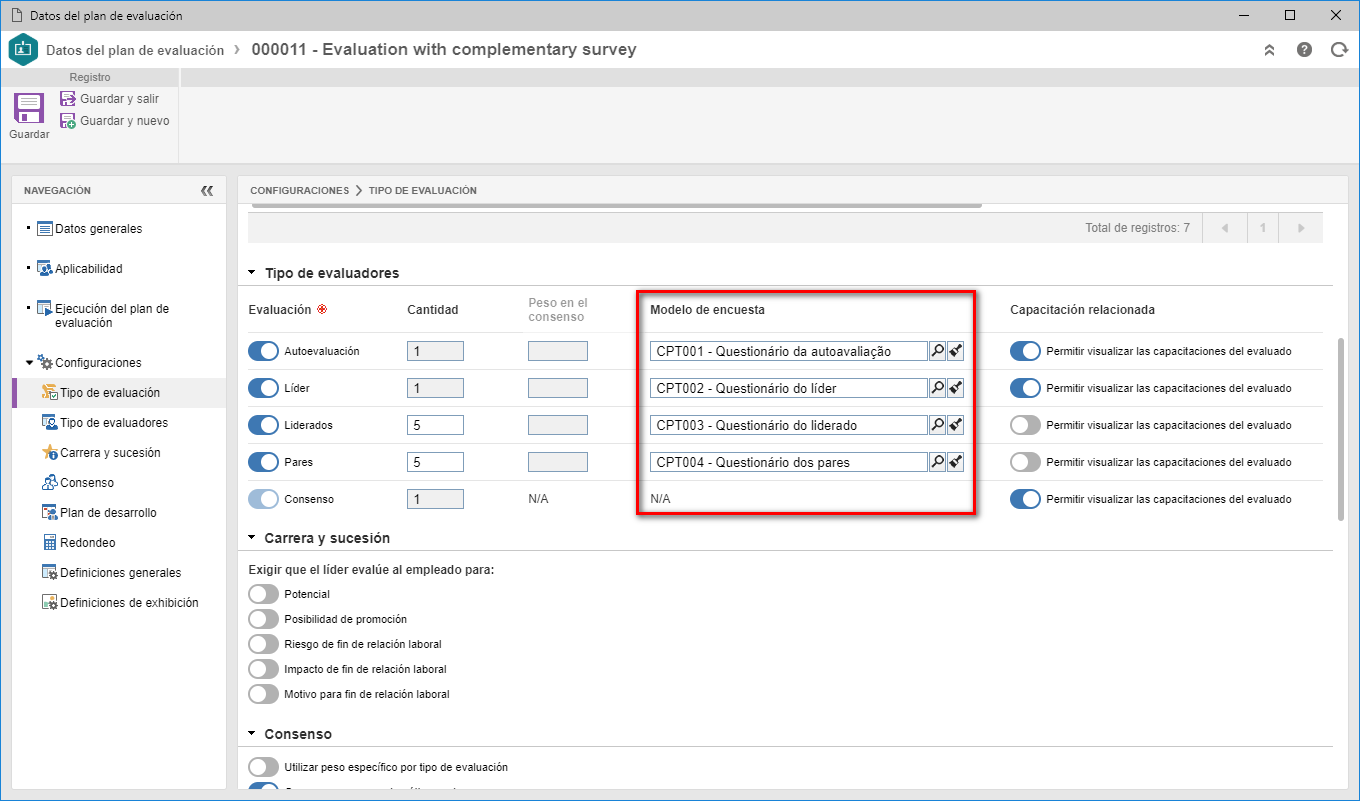Toggle the Consenso evaluation switch
Screen dimensions: 1360x801
(263, 499)
